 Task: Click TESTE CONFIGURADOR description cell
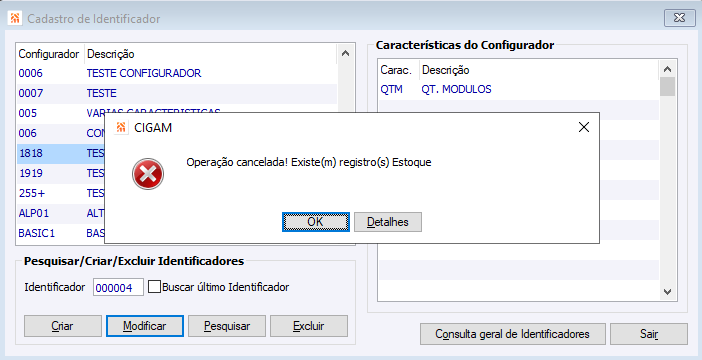tap(144, 73)
